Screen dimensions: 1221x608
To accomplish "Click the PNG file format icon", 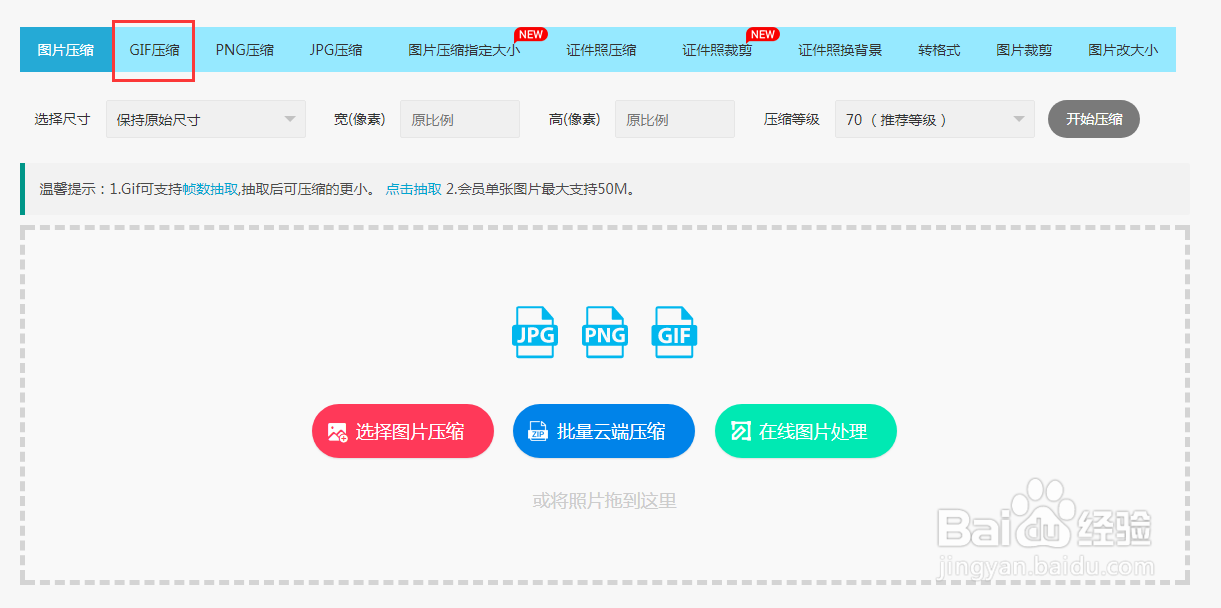I will point(604,330).
